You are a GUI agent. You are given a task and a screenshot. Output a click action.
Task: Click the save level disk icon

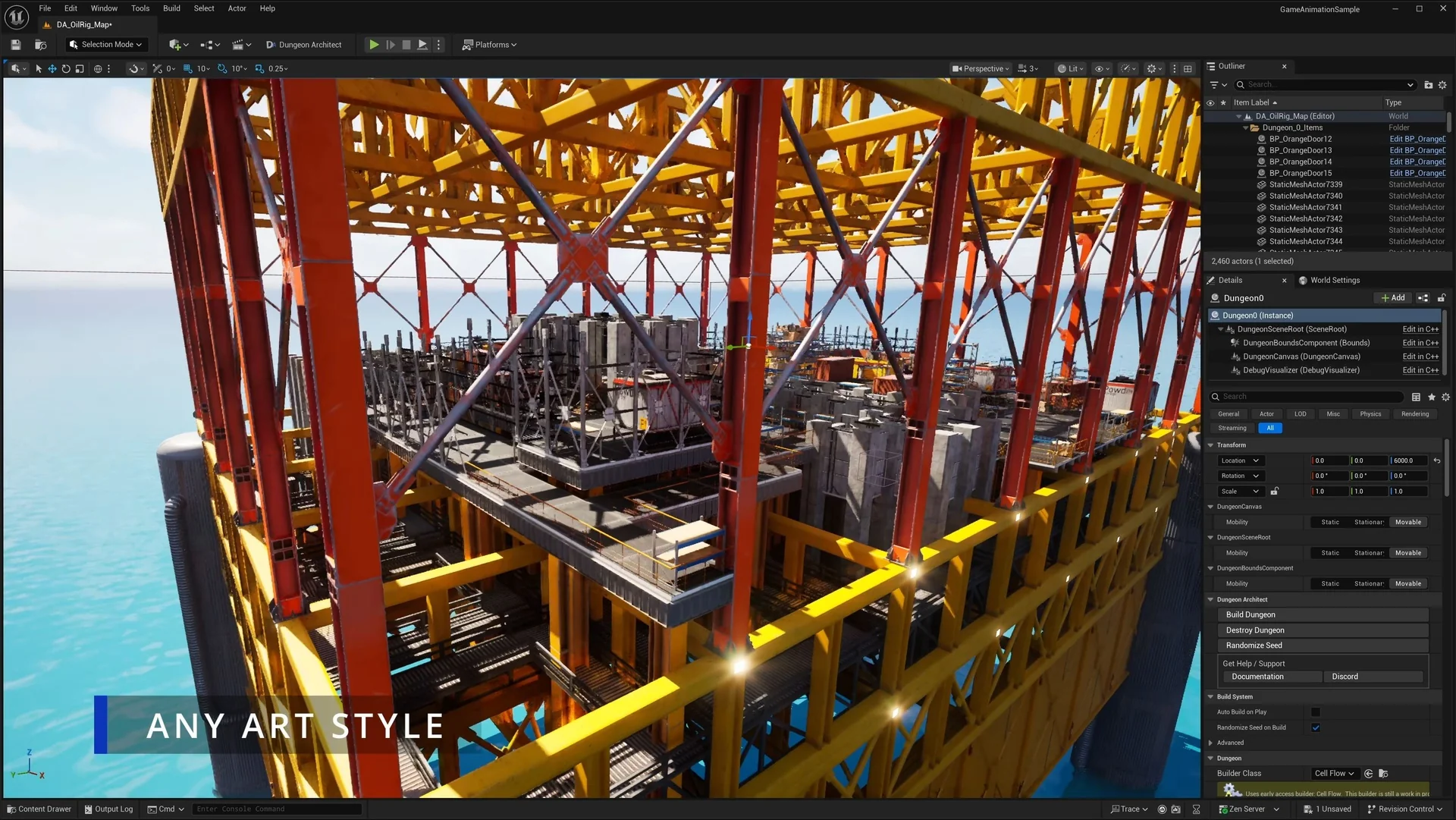15,45
